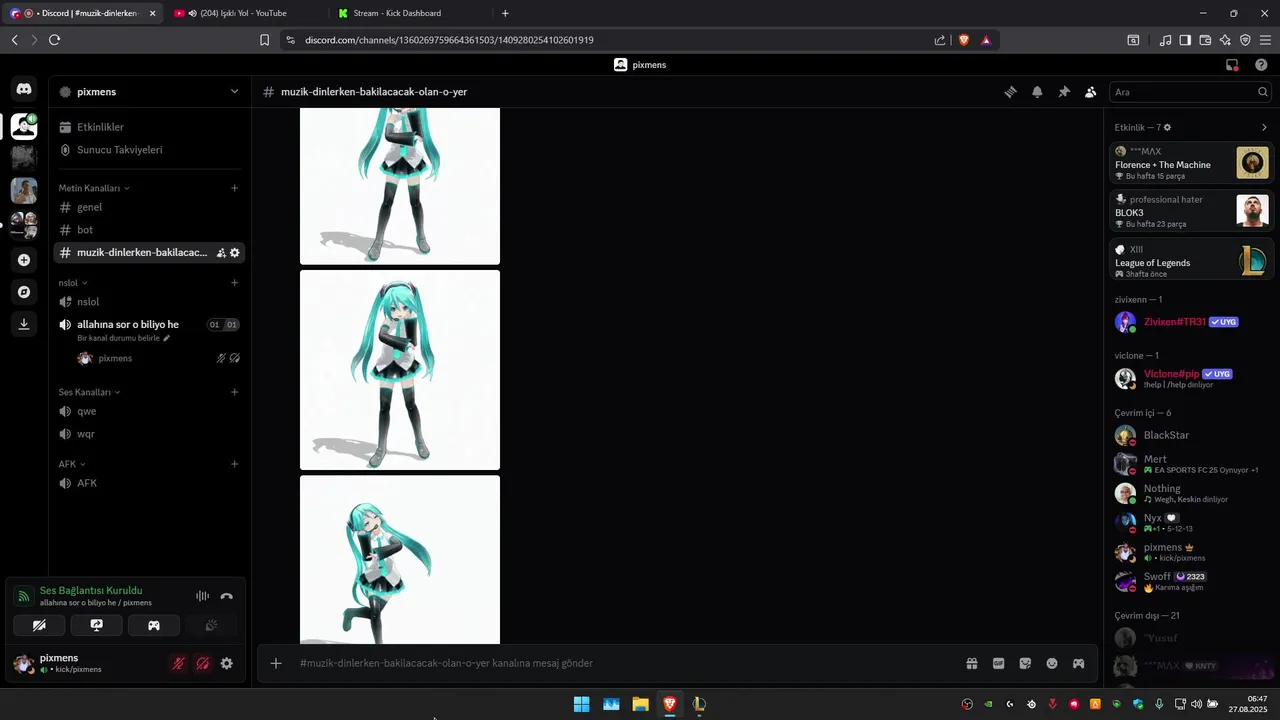Create channel in Ses Kanalları plus

coord(235,392)
